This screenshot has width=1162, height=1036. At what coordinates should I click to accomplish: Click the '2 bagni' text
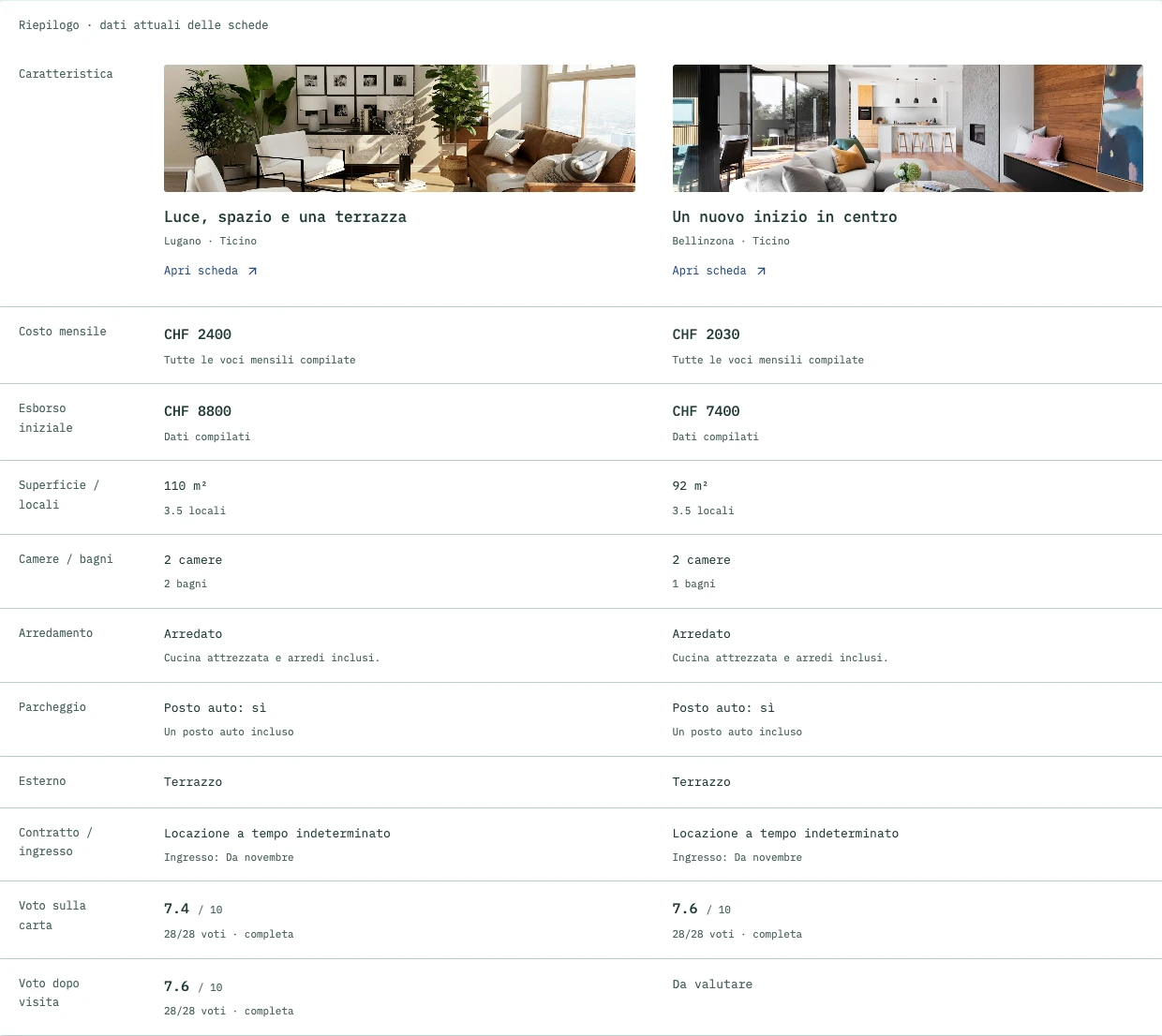(x=186, y=584)
